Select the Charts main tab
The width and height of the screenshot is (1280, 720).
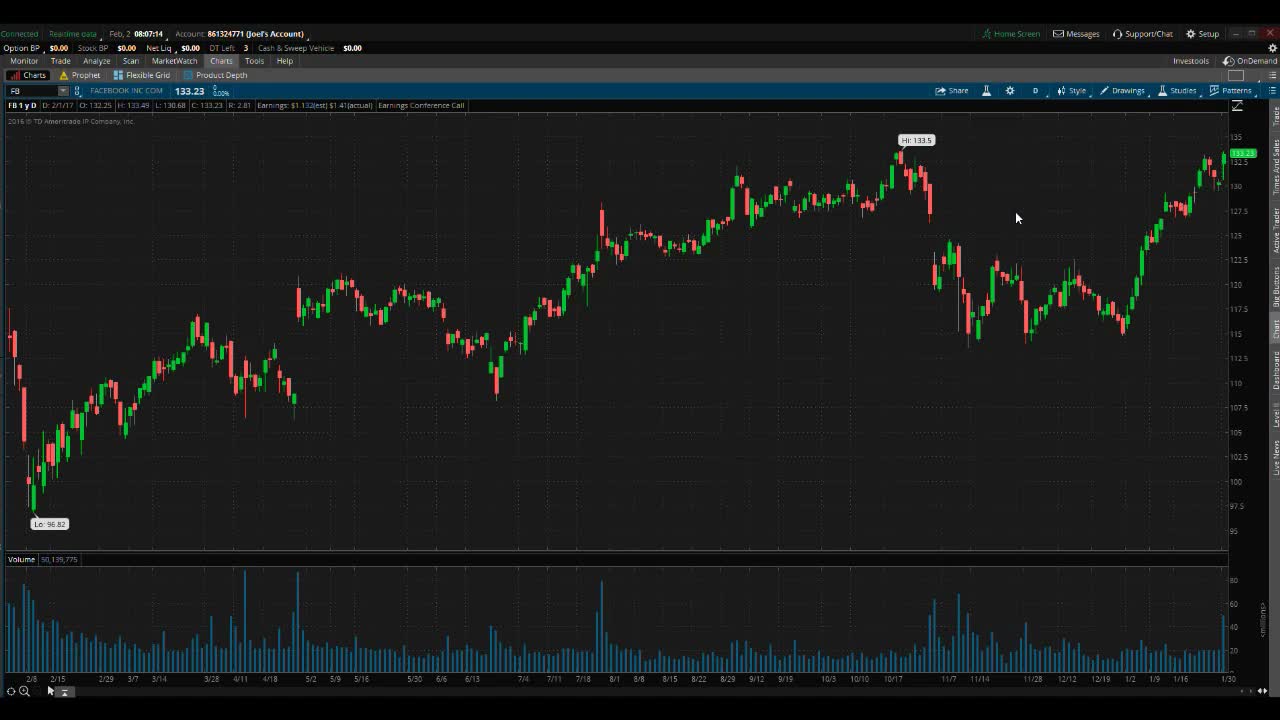(221, 61)
